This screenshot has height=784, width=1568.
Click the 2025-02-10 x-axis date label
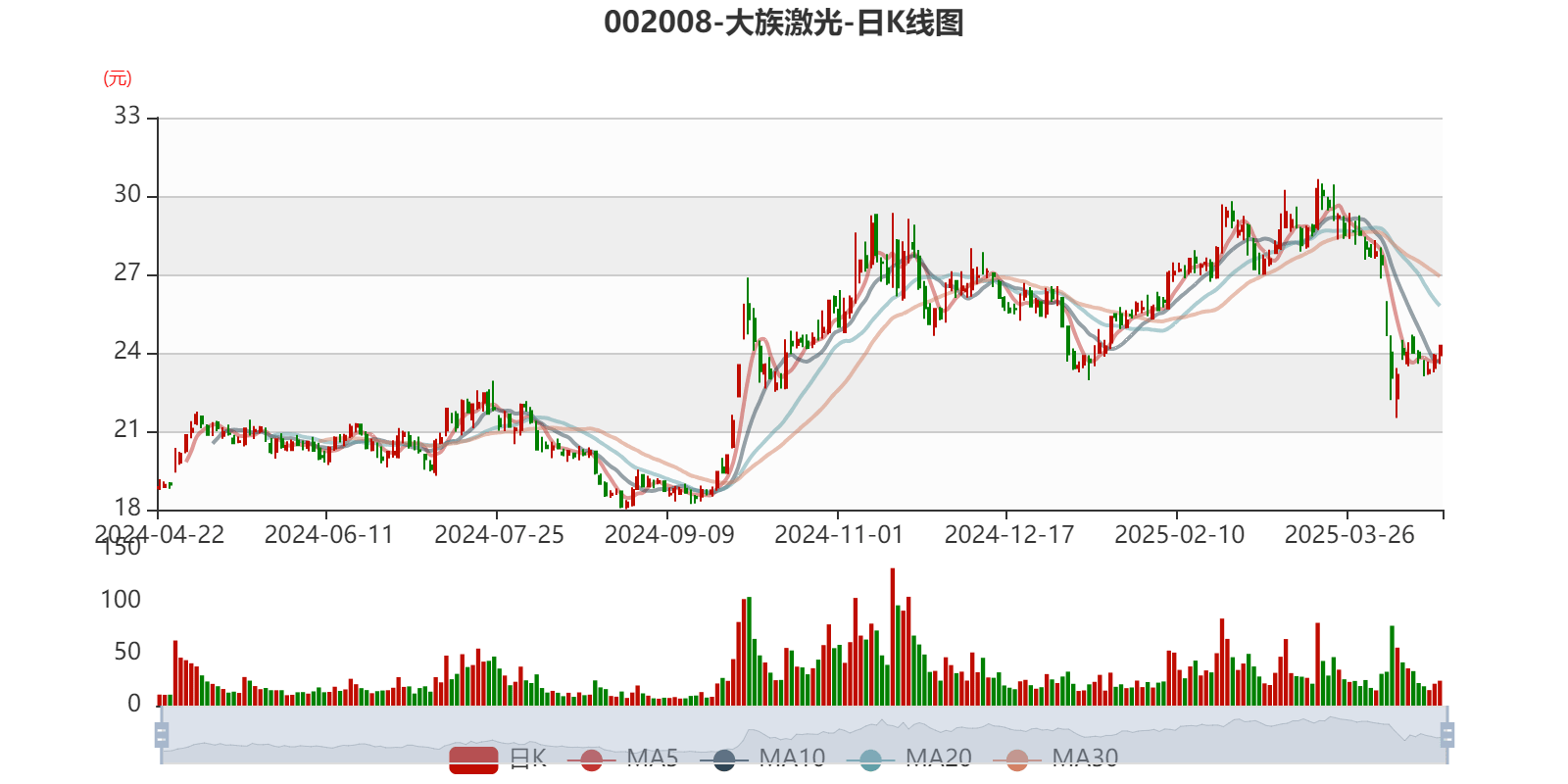1179,534
